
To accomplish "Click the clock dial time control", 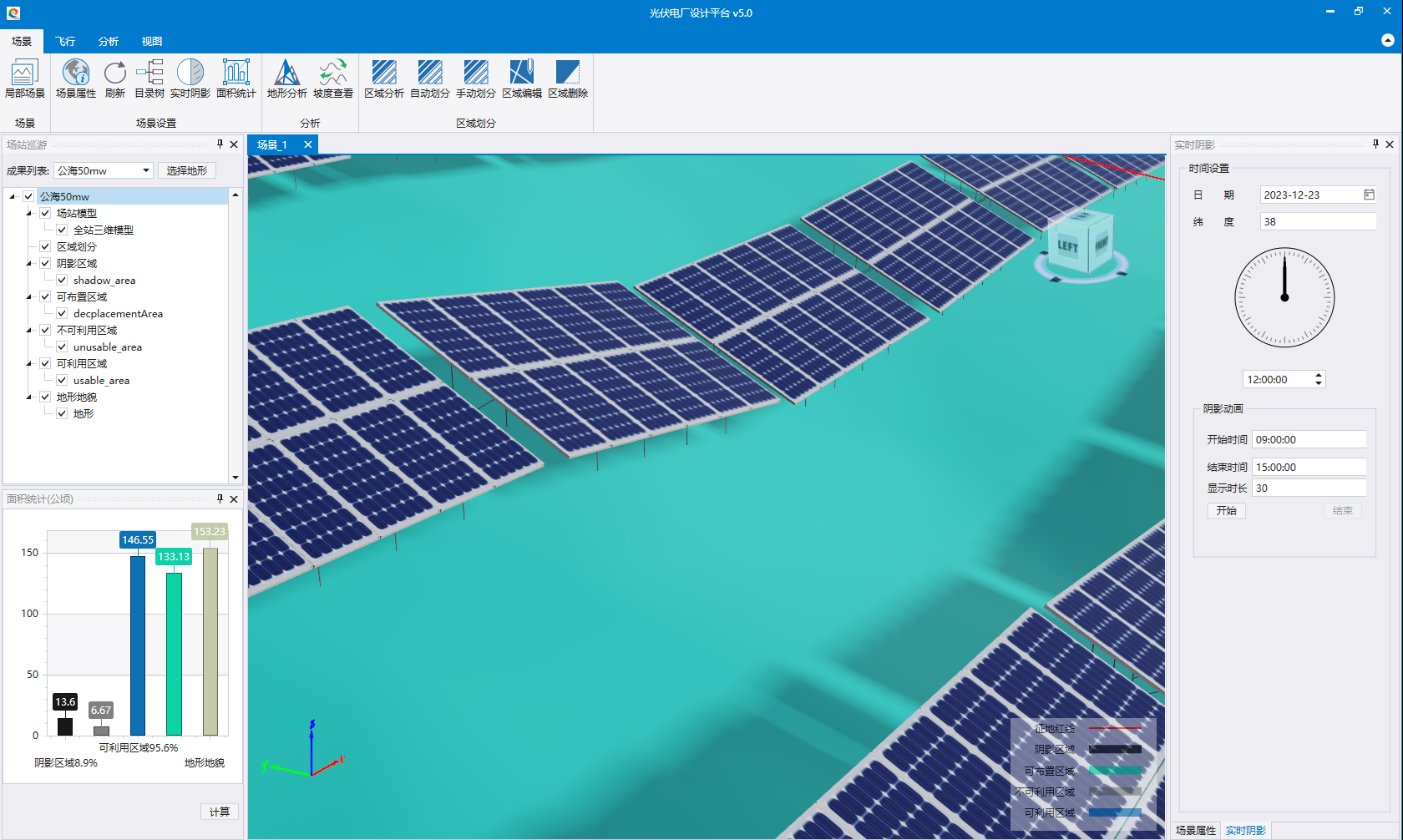I will 1284,297.
